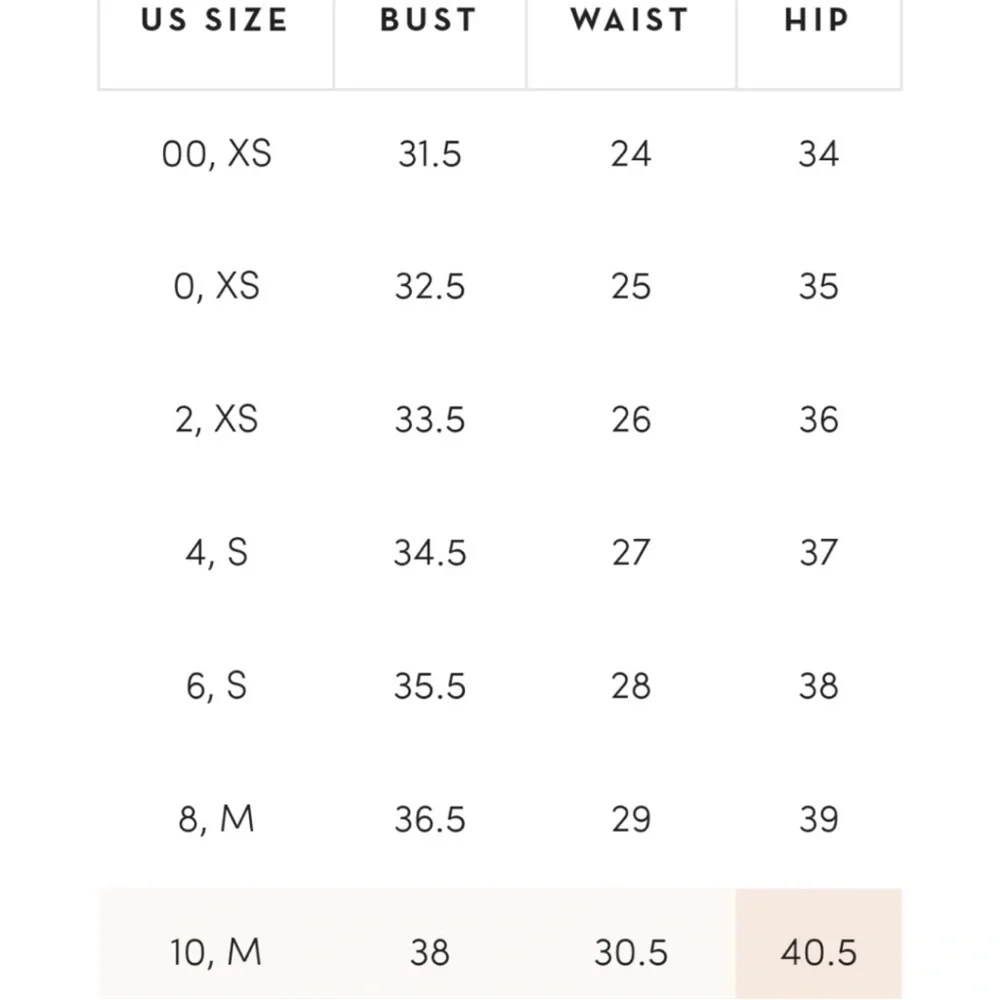Viewport: 1000px width, 1000px height.
Task: Click bust value 38 in highlighted row
Action: click(x=429, y=952)
